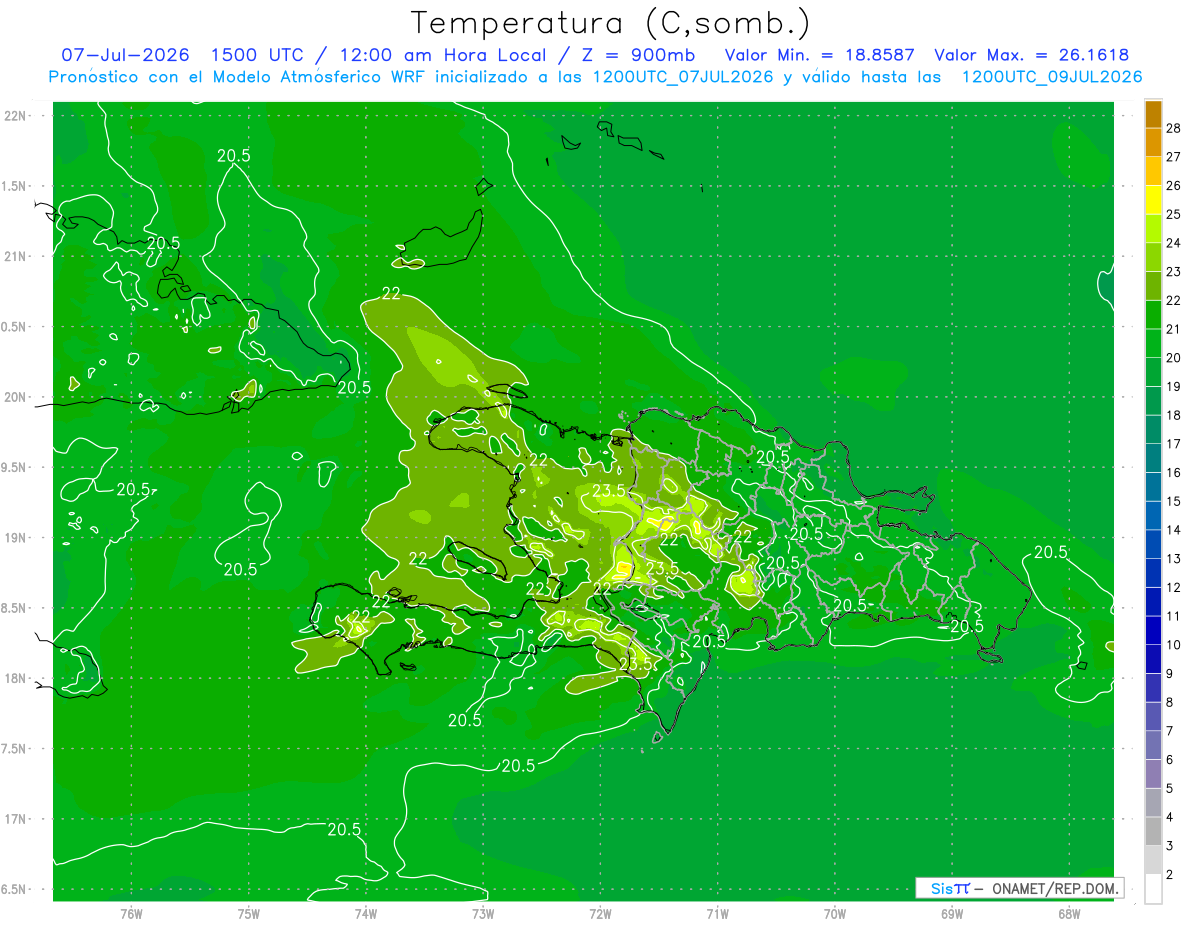Pick the white swatch below 2

(x=1153, y=889)
